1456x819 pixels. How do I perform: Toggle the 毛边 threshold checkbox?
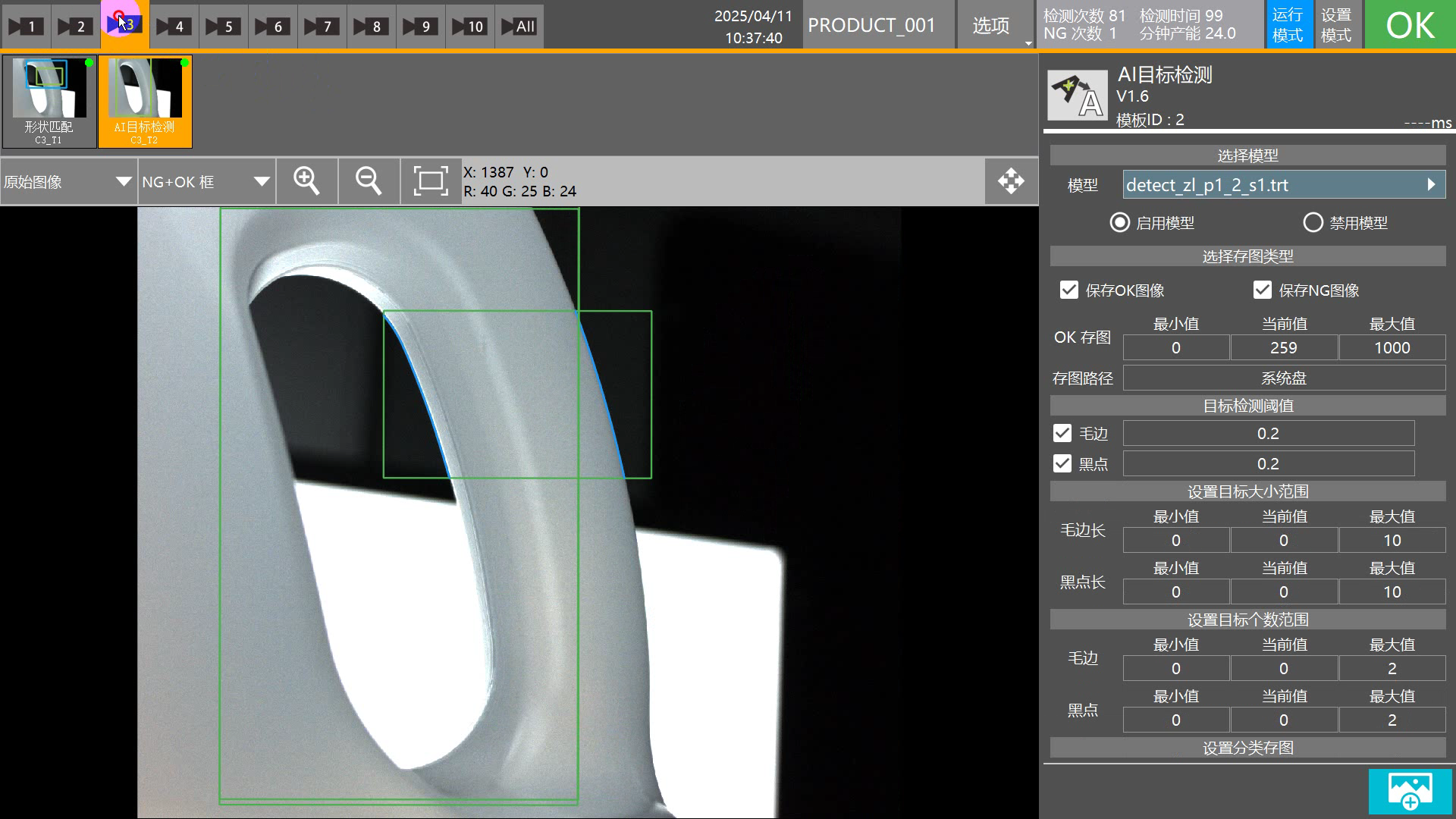[1062, 433]
